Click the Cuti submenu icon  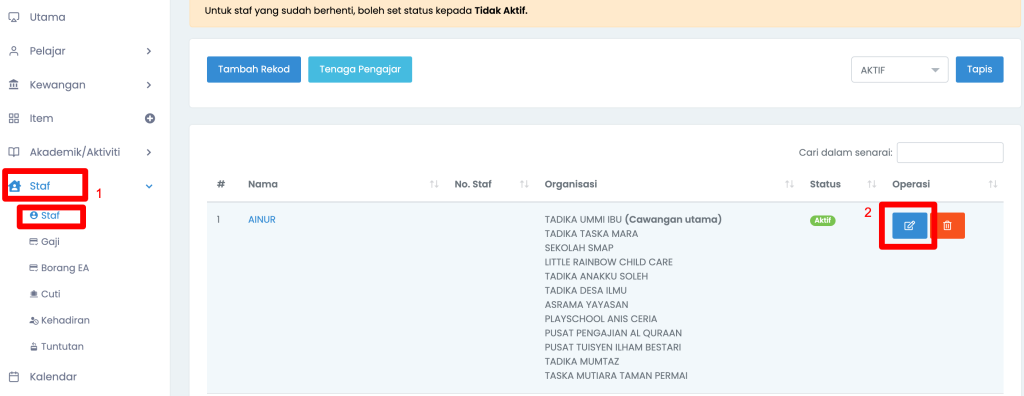click(34, 294)
